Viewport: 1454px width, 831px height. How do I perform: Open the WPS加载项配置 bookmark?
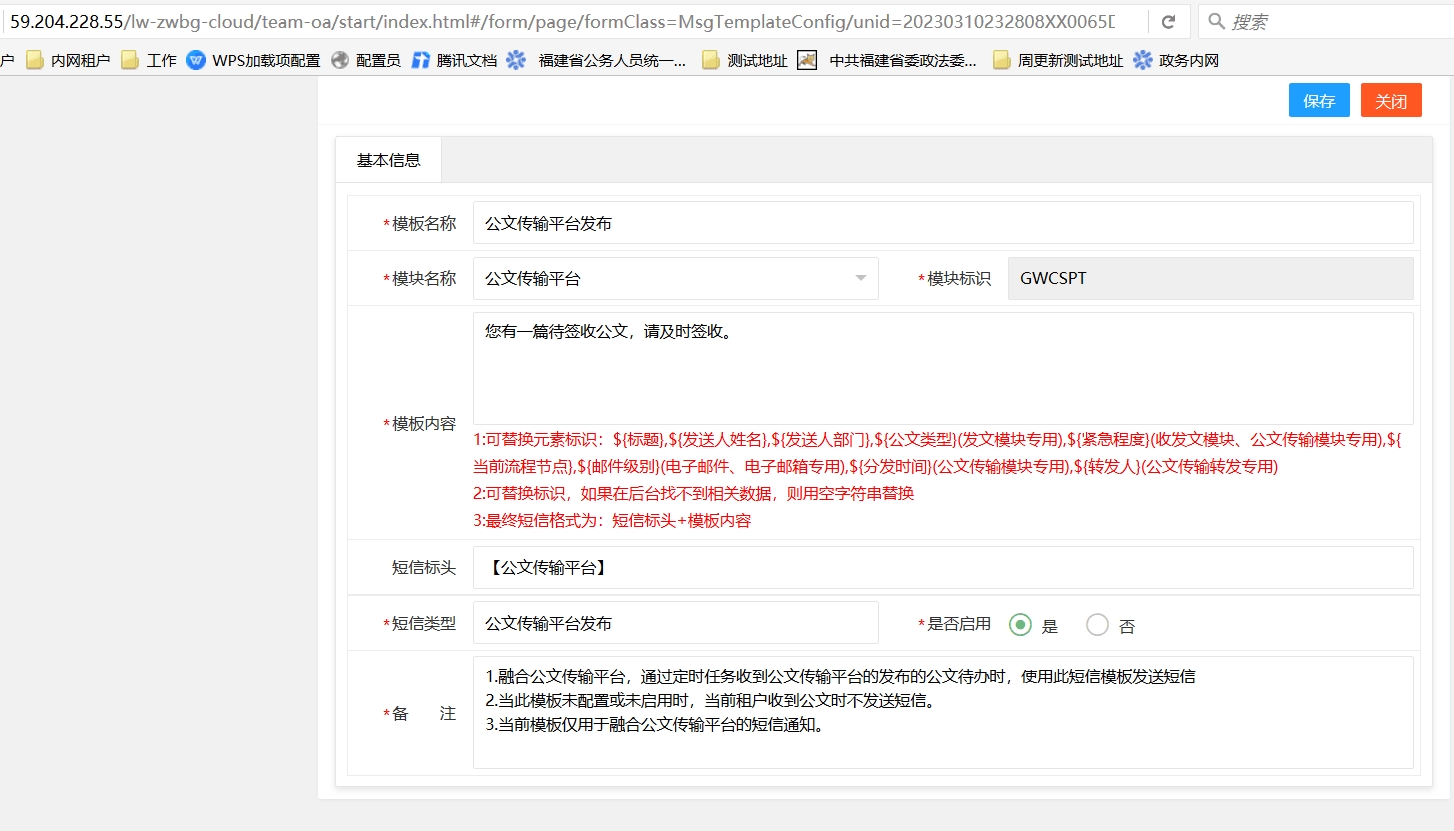coord(254,60)
